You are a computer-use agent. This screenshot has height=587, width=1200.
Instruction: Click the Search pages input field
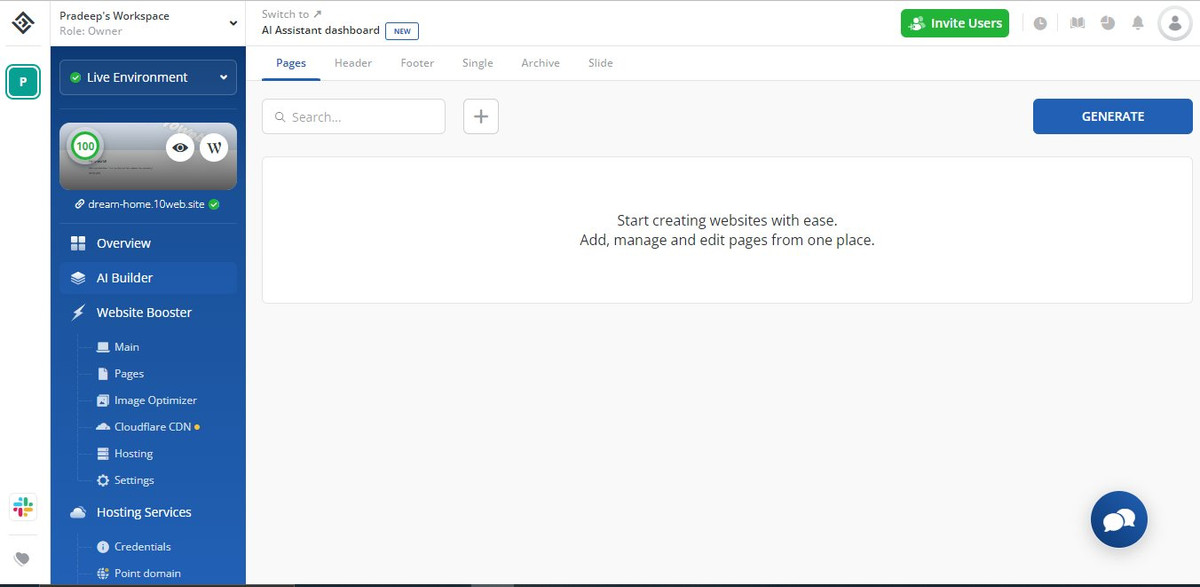[x=355, y=117]
